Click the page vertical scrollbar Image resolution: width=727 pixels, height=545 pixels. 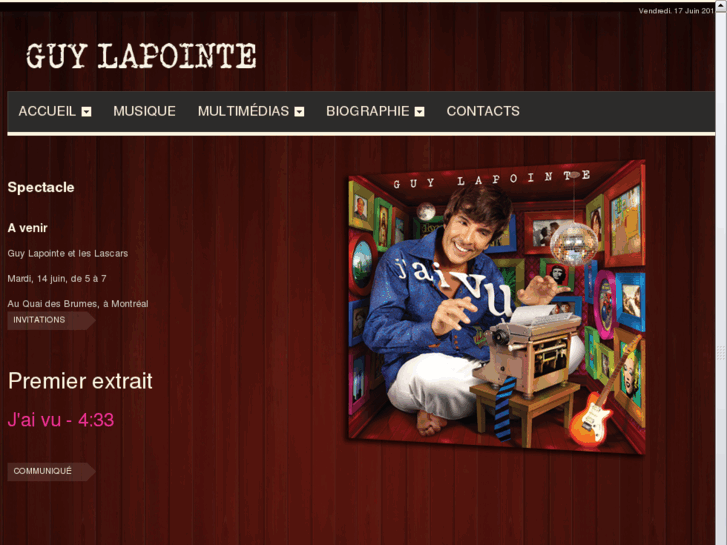point(721,274)
